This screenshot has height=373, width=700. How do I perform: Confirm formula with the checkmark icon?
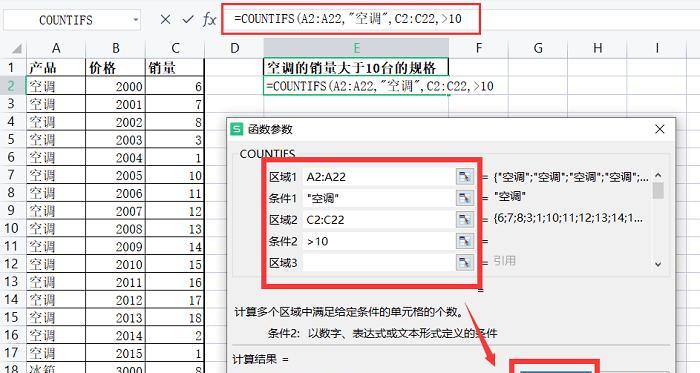click(x=188, y=19)
